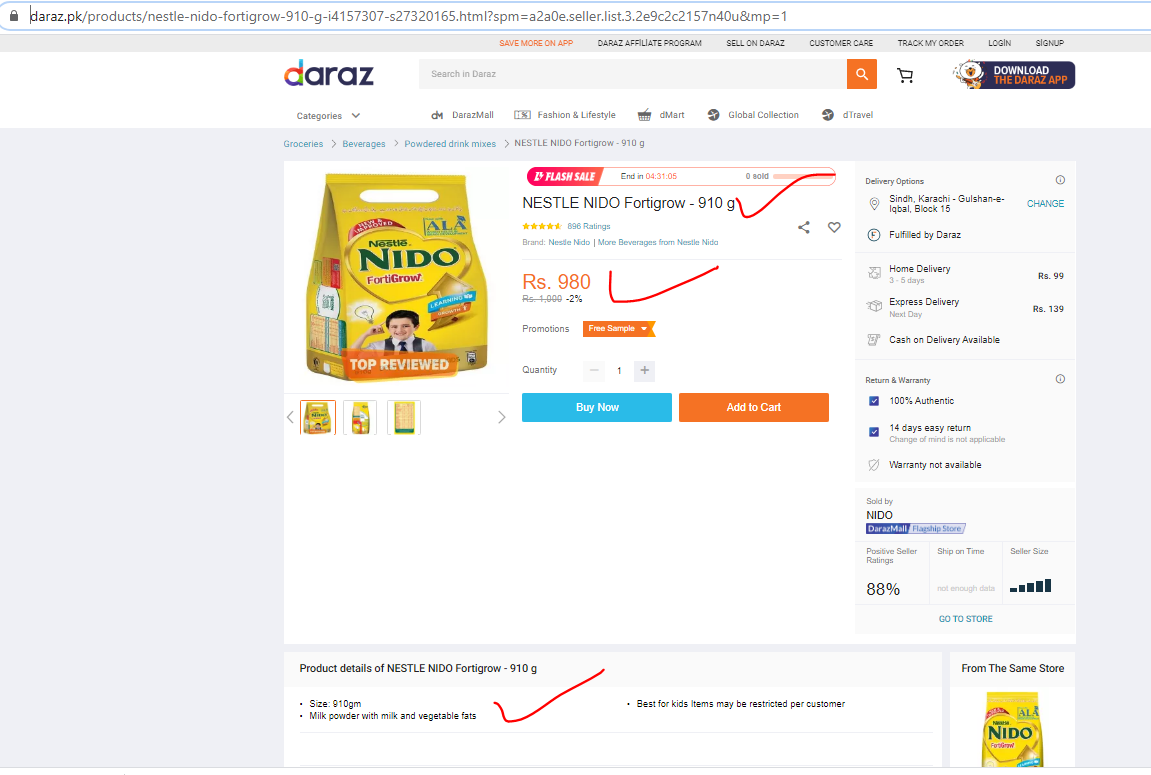
Task: Click GO TO STORE link
Action: [965, 619]
